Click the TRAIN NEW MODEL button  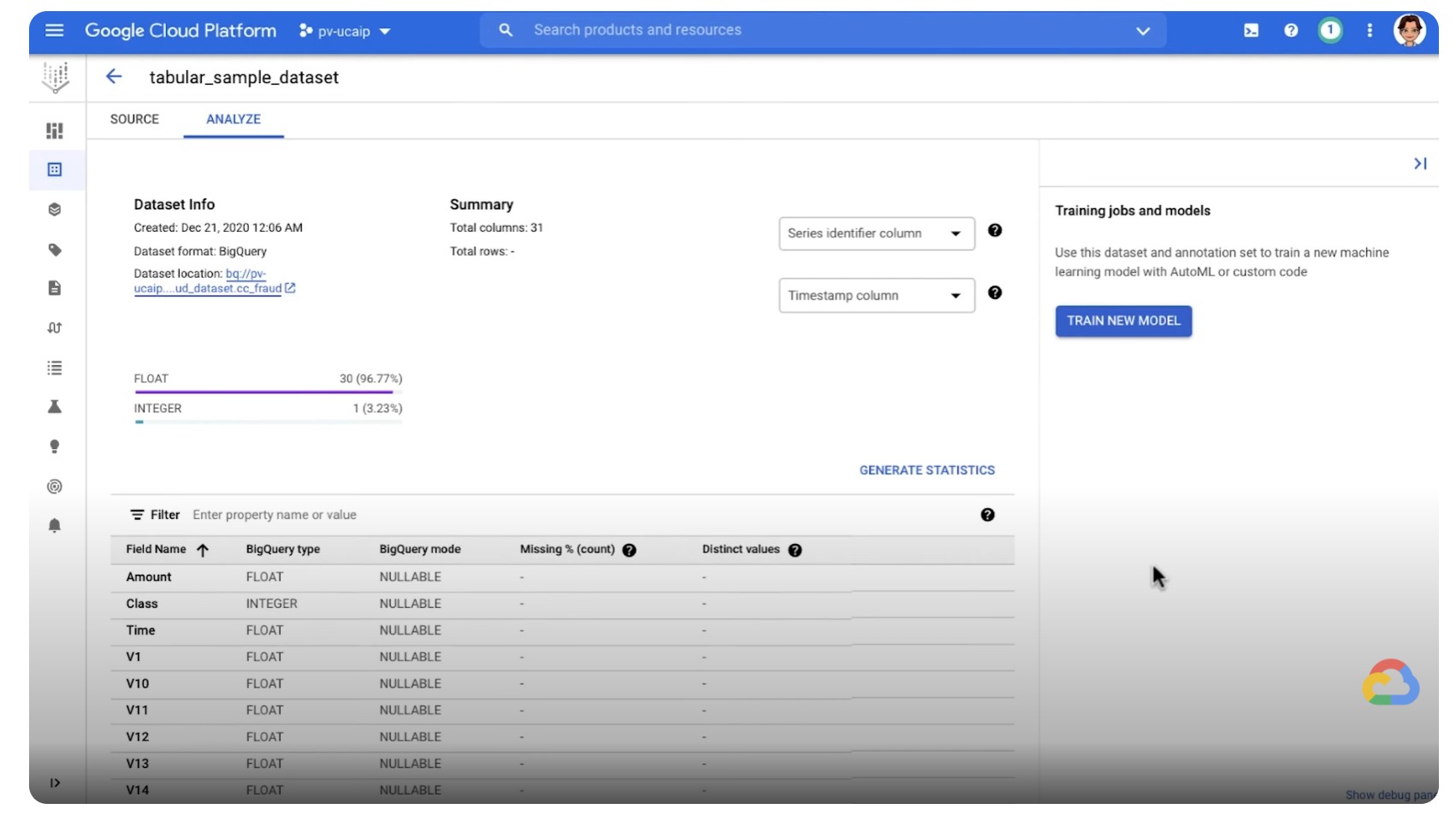coord(1123,321)
